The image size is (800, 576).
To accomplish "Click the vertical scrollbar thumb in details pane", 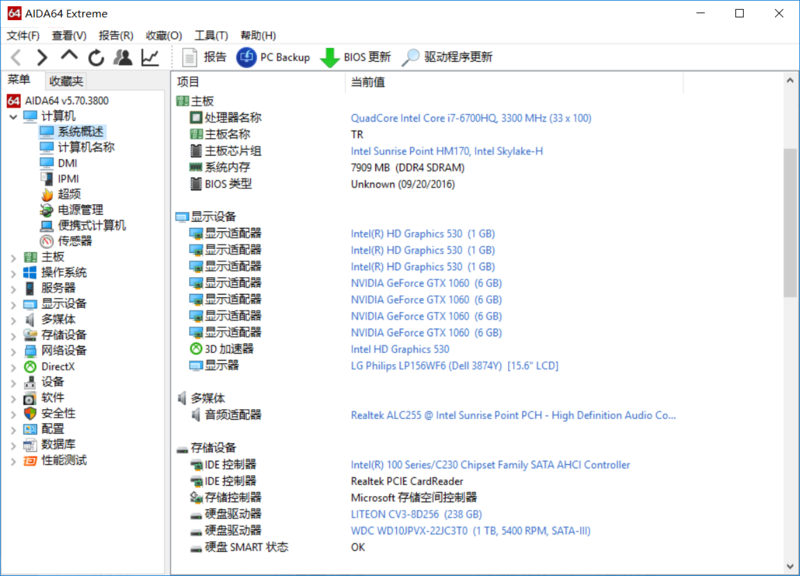I will [790, 222].
